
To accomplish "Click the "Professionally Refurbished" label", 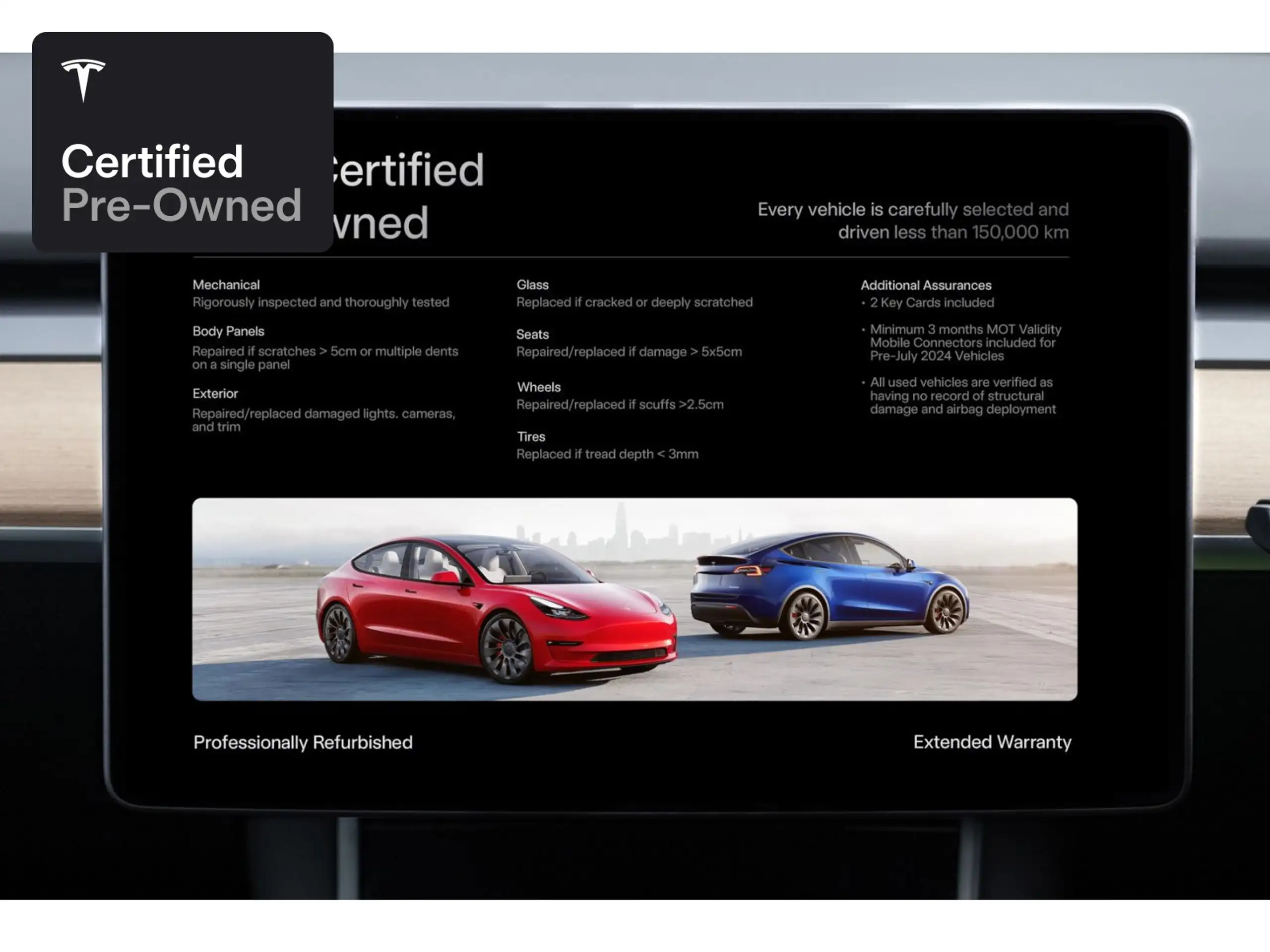I will [x=303, y=743].
